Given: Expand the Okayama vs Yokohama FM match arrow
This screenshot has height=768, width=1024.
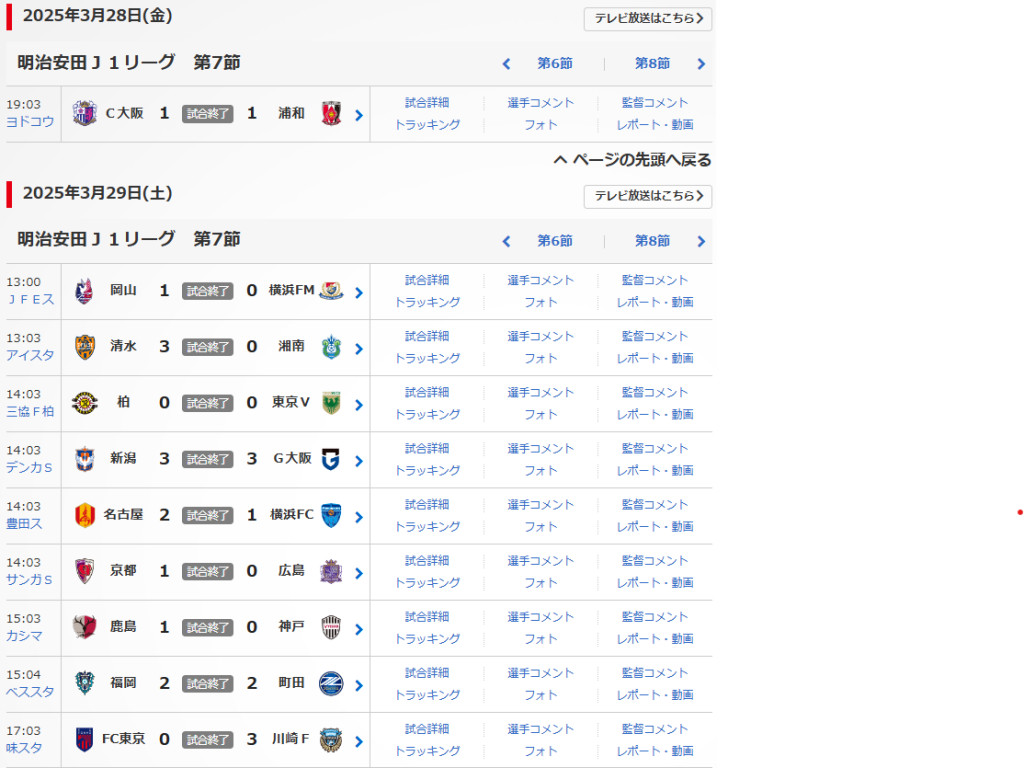Looking at the screenshot, I should tap(358, 293).
